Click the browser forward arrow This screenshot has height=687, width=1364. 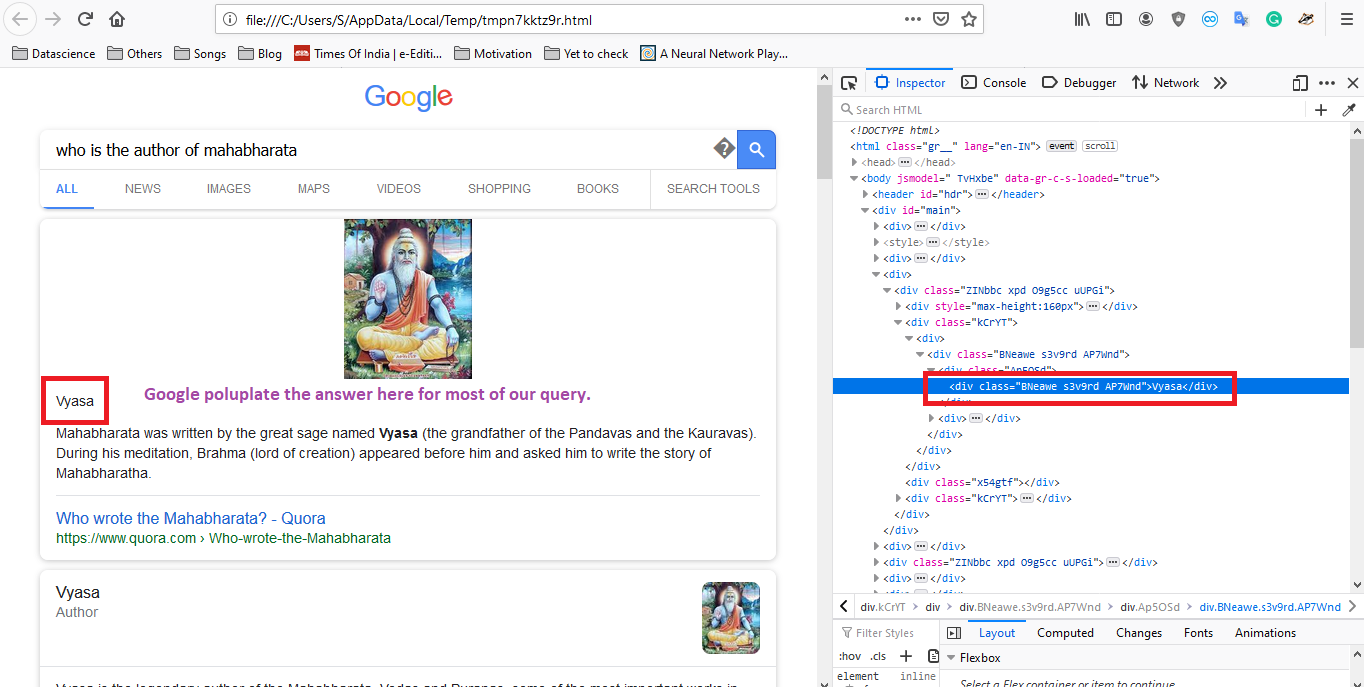(x=53, y=19)
